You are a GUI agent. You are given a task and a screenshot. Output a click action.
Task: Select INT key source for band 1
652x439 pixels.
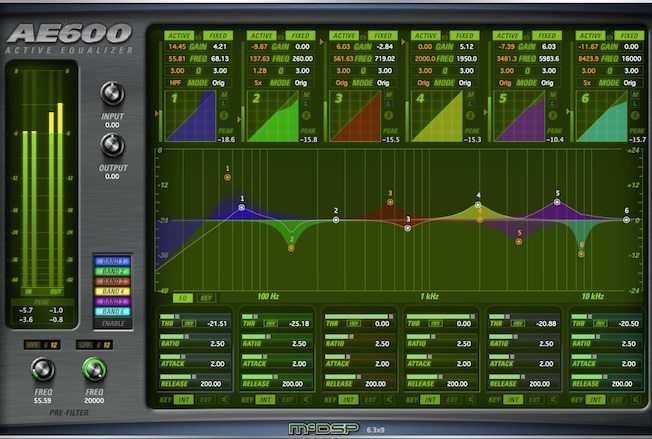[x=183, y=399]
